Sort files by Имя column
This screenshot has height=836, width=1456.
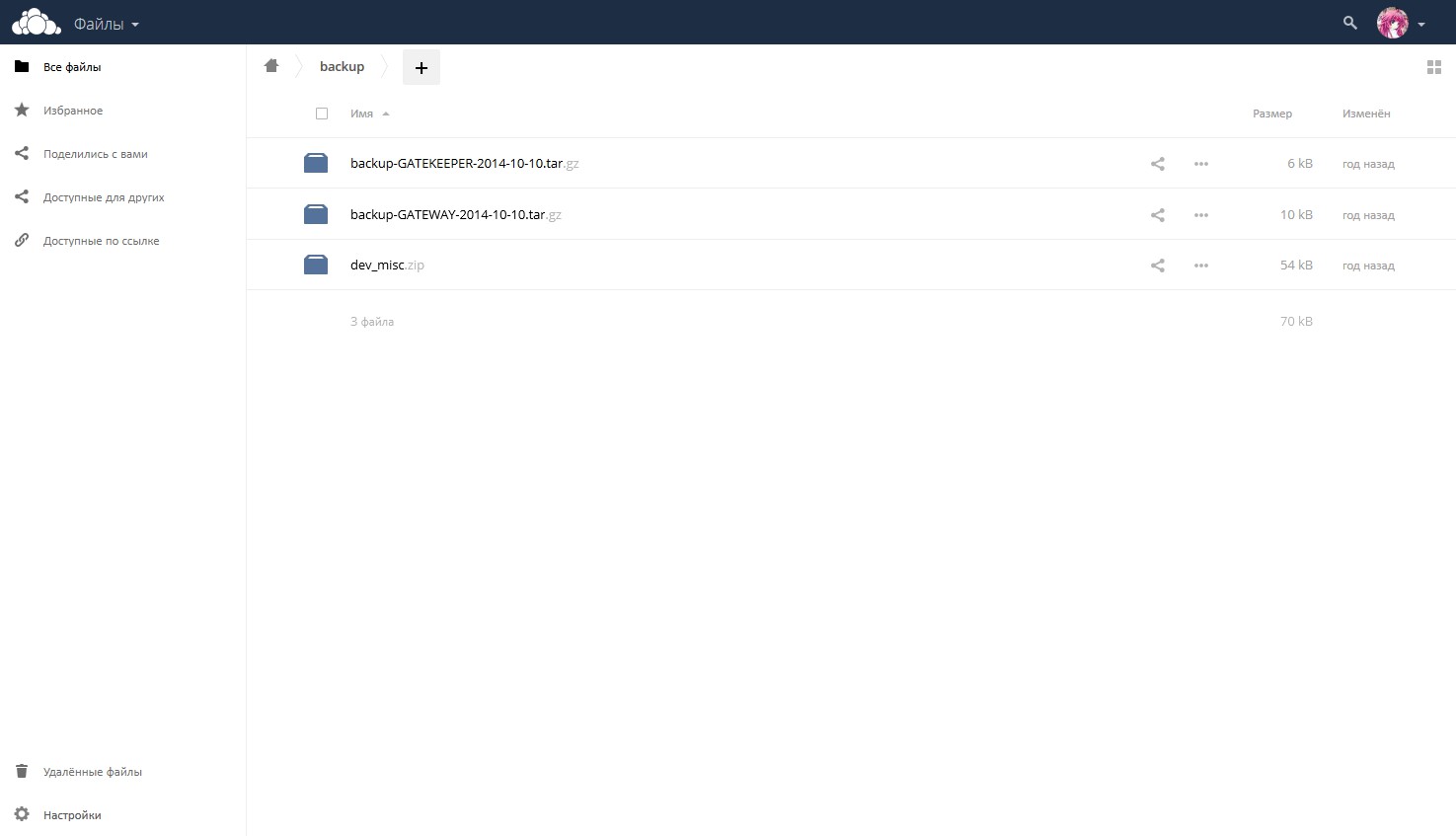(361, 114)
